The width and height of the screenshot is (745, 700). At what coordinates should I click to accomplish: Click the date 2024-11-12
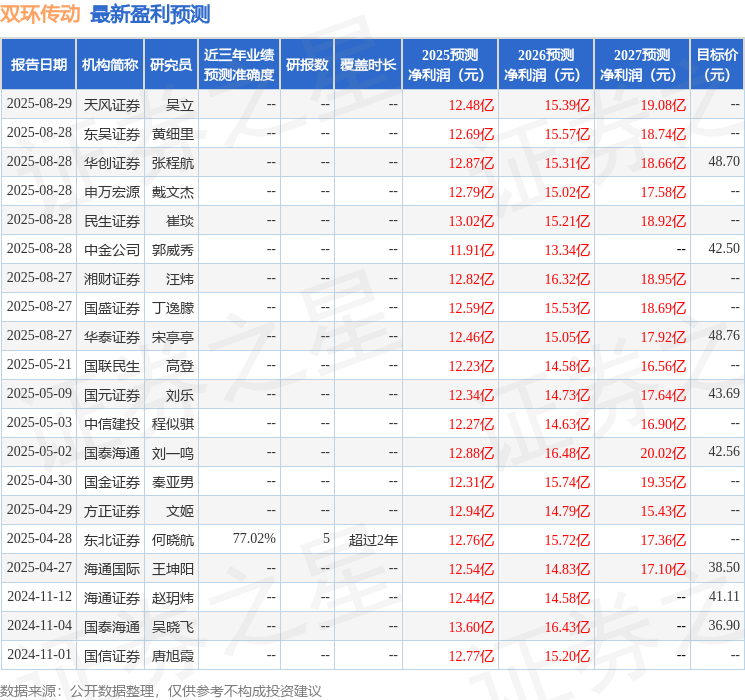(x=39, y=596)
